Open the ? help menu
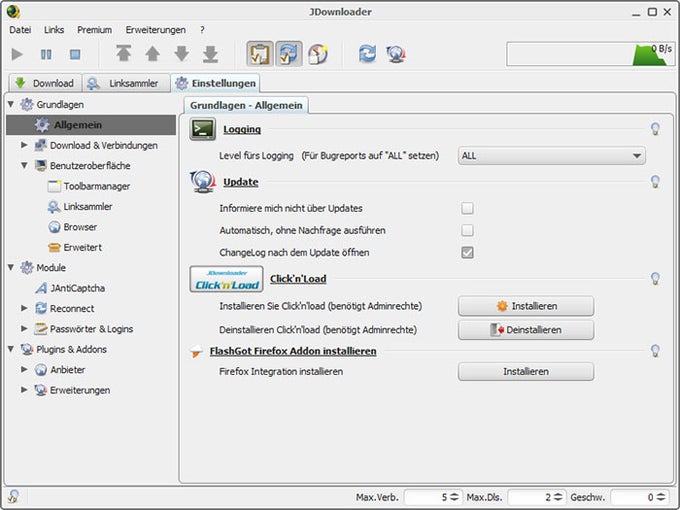This screenshot has height=510, width=680. point(202,30)
